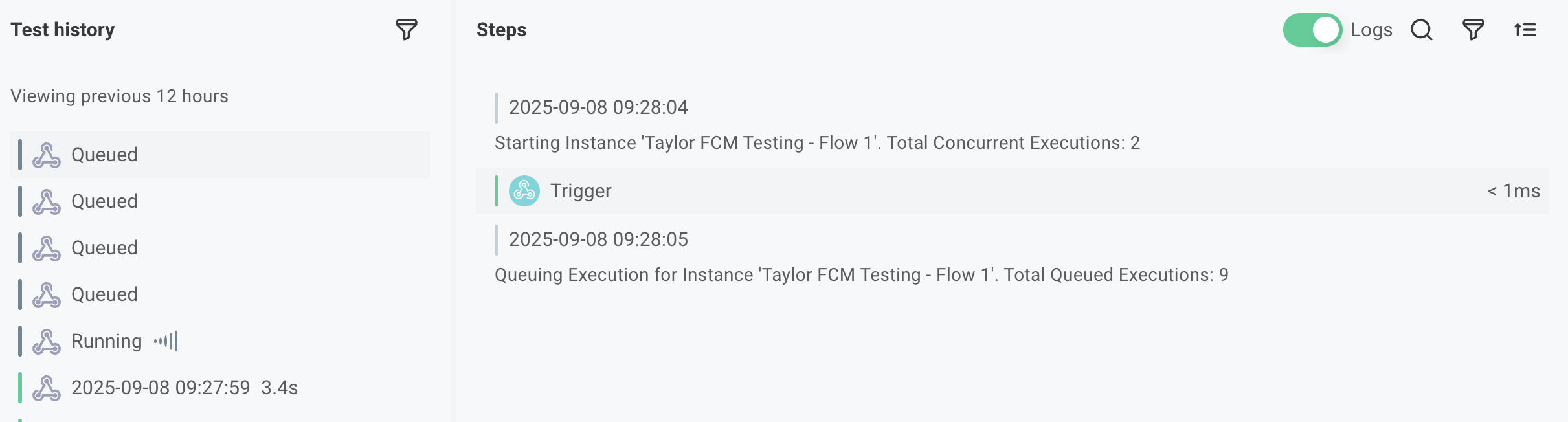Click the teal Trigger step icon
This screenshot has height=422, width=1568.
click(x=524, y=191)
